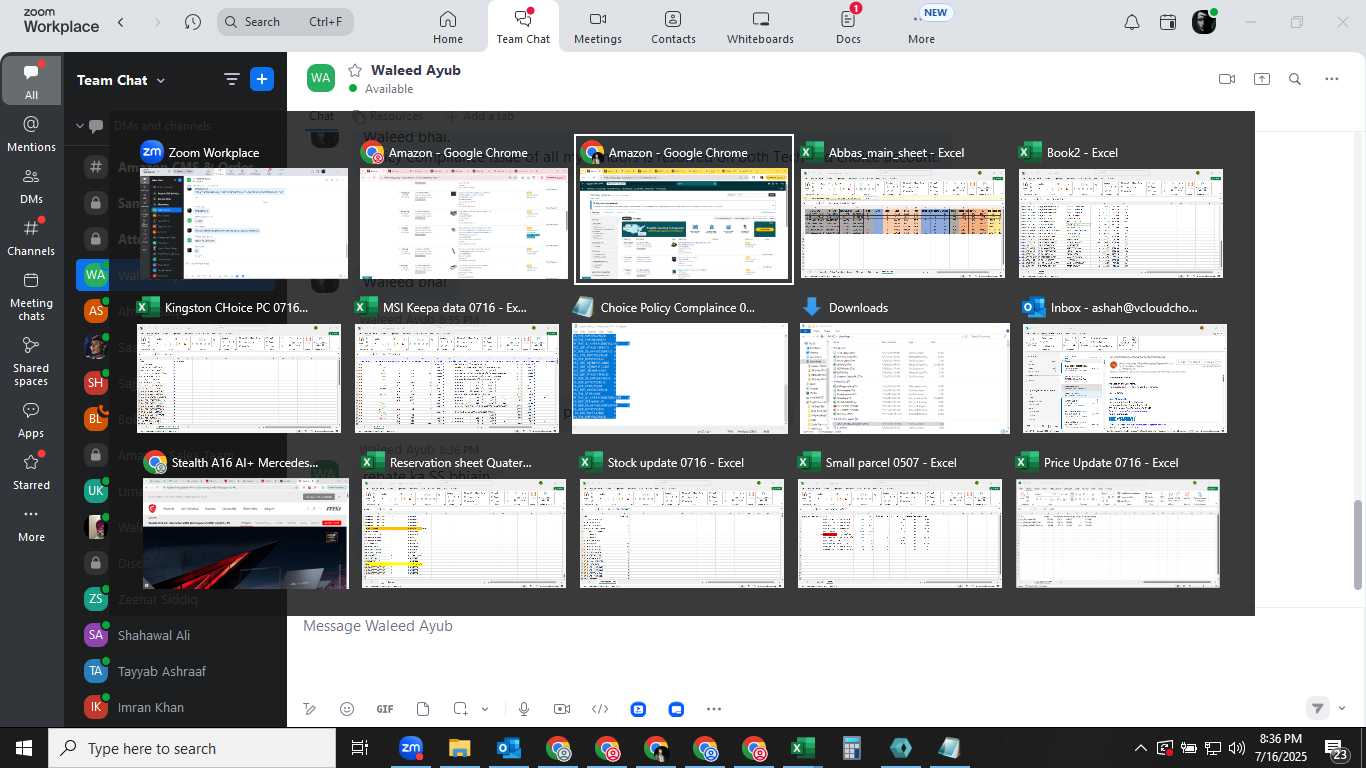Open File Explorer from the taskbar
Screen dimensions: 1366x768
(x=459, y=748)
